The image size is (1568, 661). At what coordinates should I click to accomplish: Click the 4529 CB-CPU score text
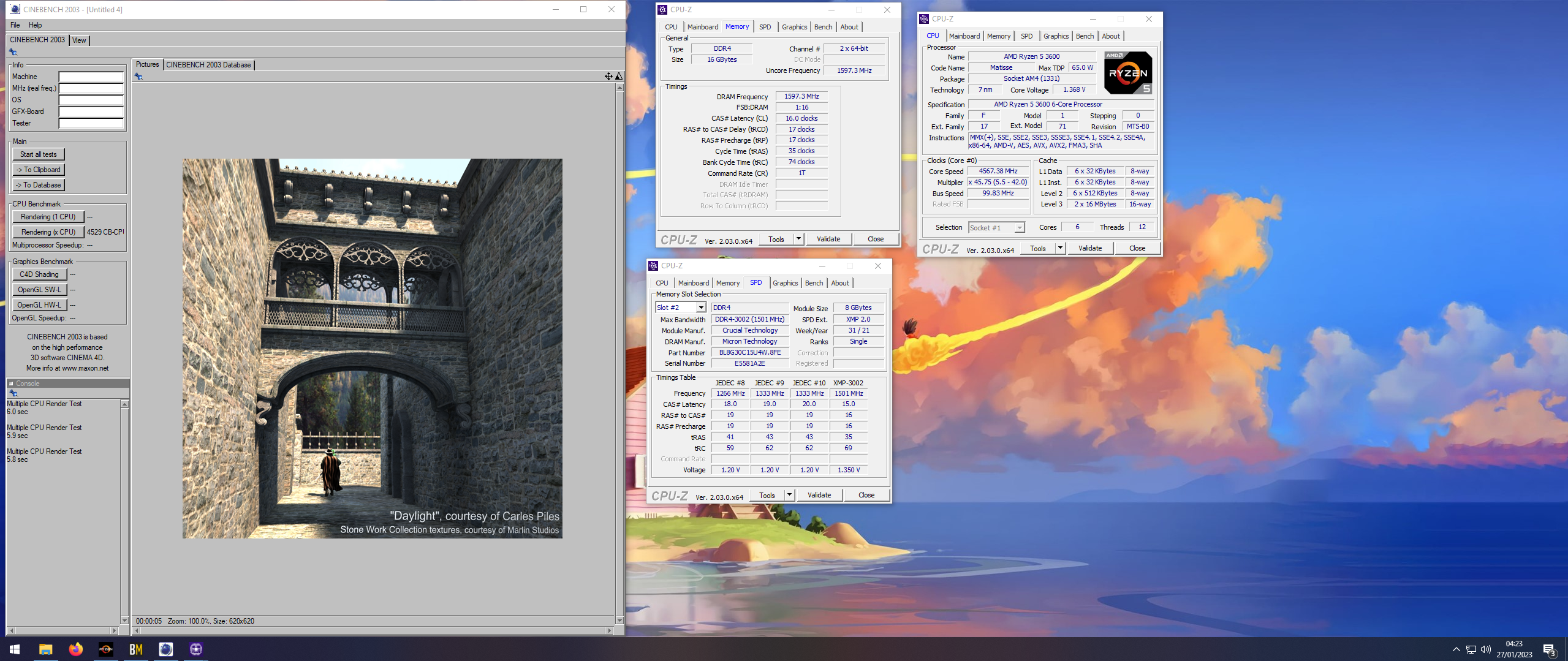coord(105,232)
